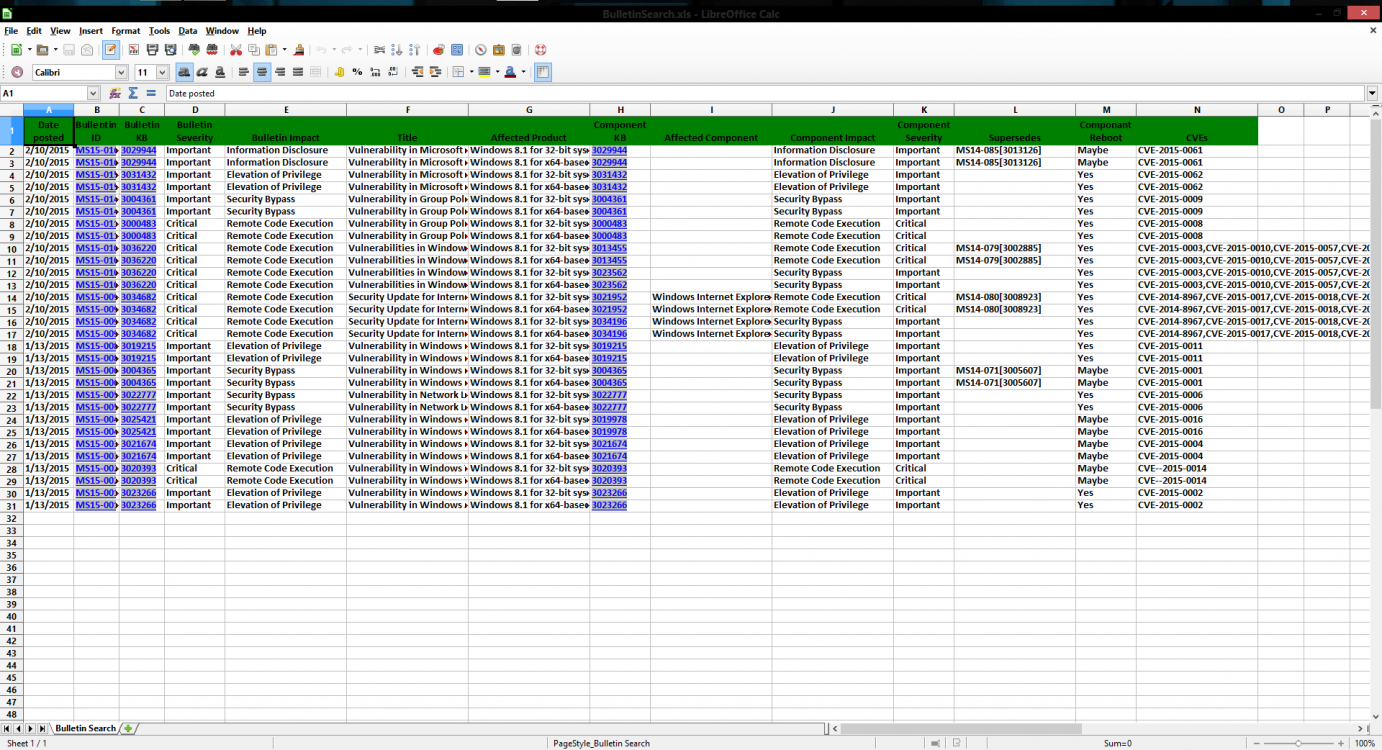Open the Font Size 11 dropdown
1382x750 pixels.
click(x=162, y=72)
